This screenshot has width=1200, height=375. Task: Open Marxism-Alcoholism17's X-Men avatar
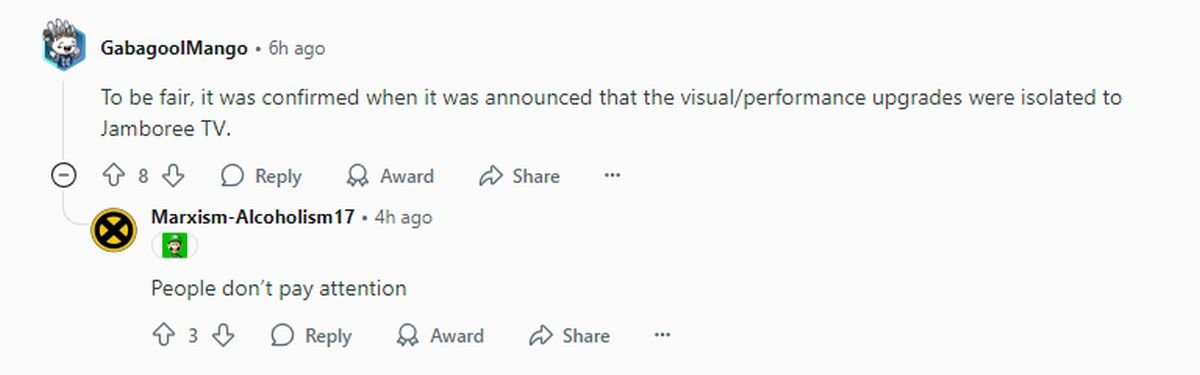(114, 230)
